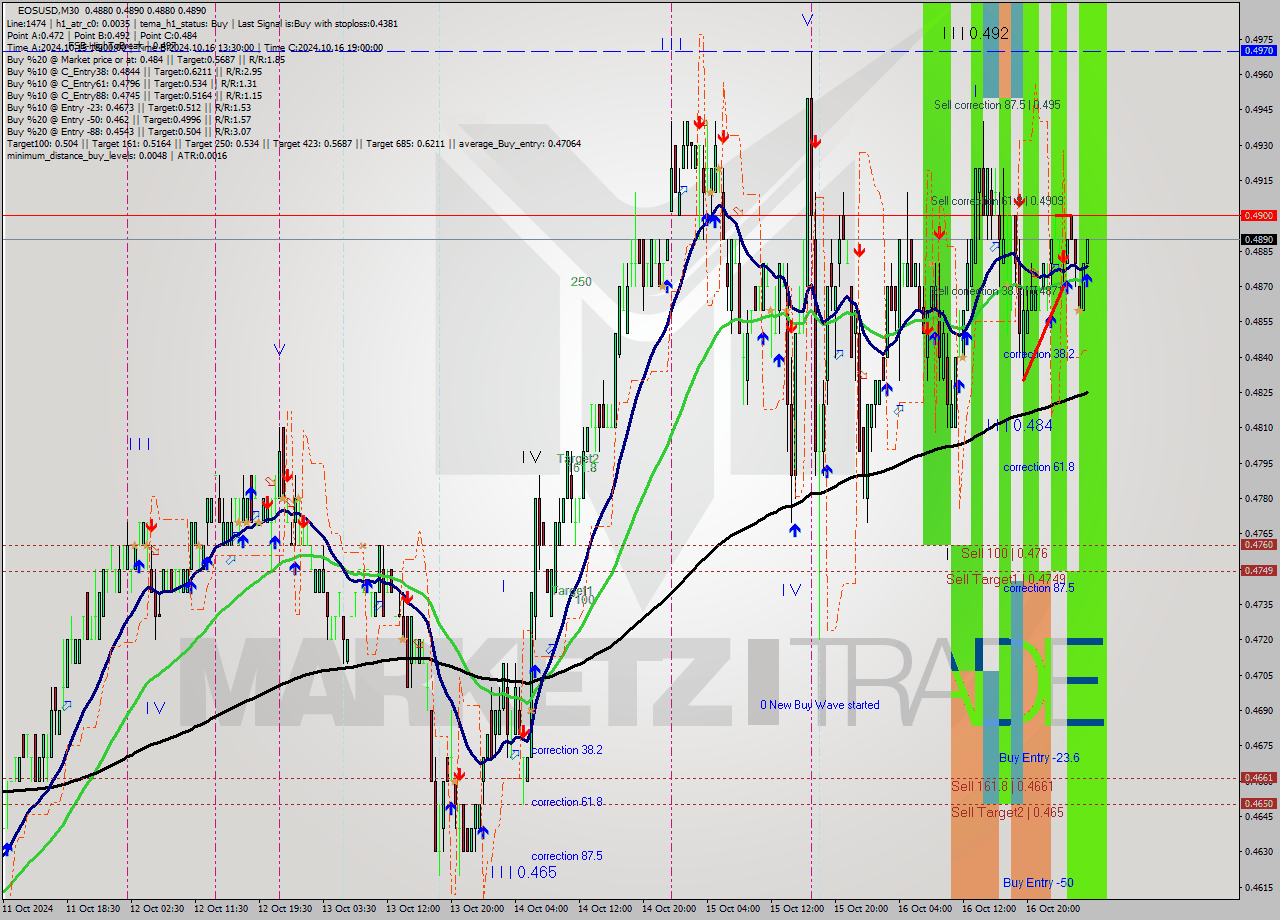
Task: Click the 'Buy %10 @ C_Entry88' line
Action: [134, 96]
